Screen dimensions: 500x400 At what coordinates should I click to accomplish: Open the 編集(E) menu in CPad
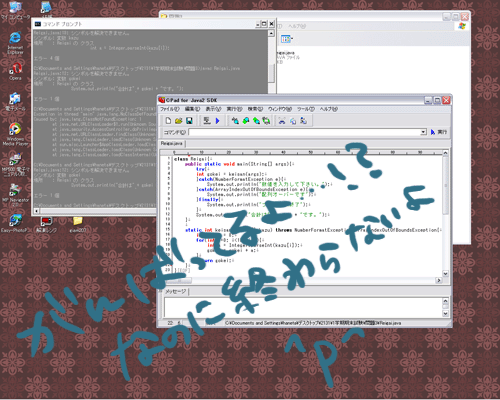point(193,109)
